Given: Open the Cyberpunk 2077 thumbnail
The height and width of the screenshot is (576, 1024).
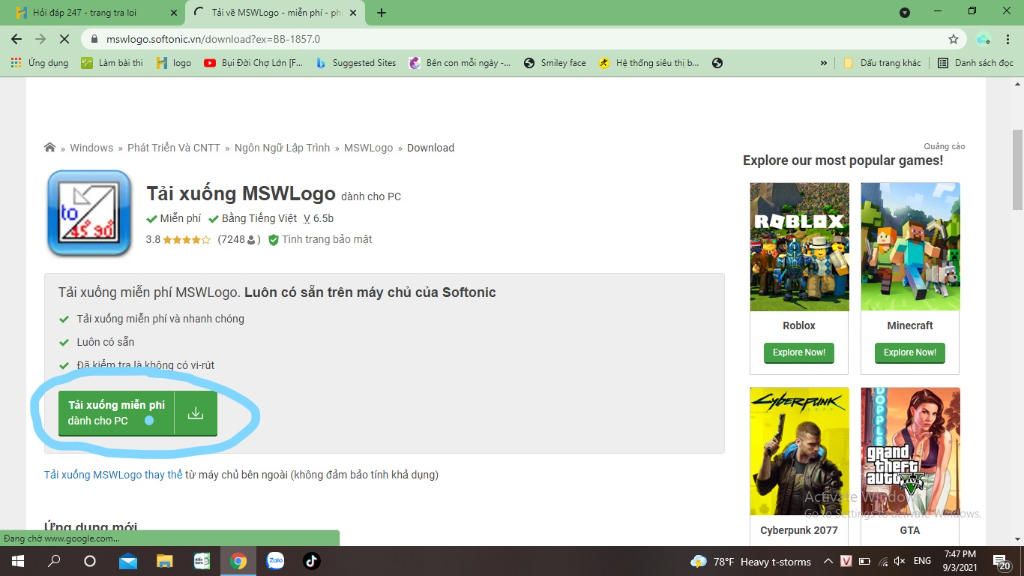Looking at the screenshot, I should click(799, 451).
